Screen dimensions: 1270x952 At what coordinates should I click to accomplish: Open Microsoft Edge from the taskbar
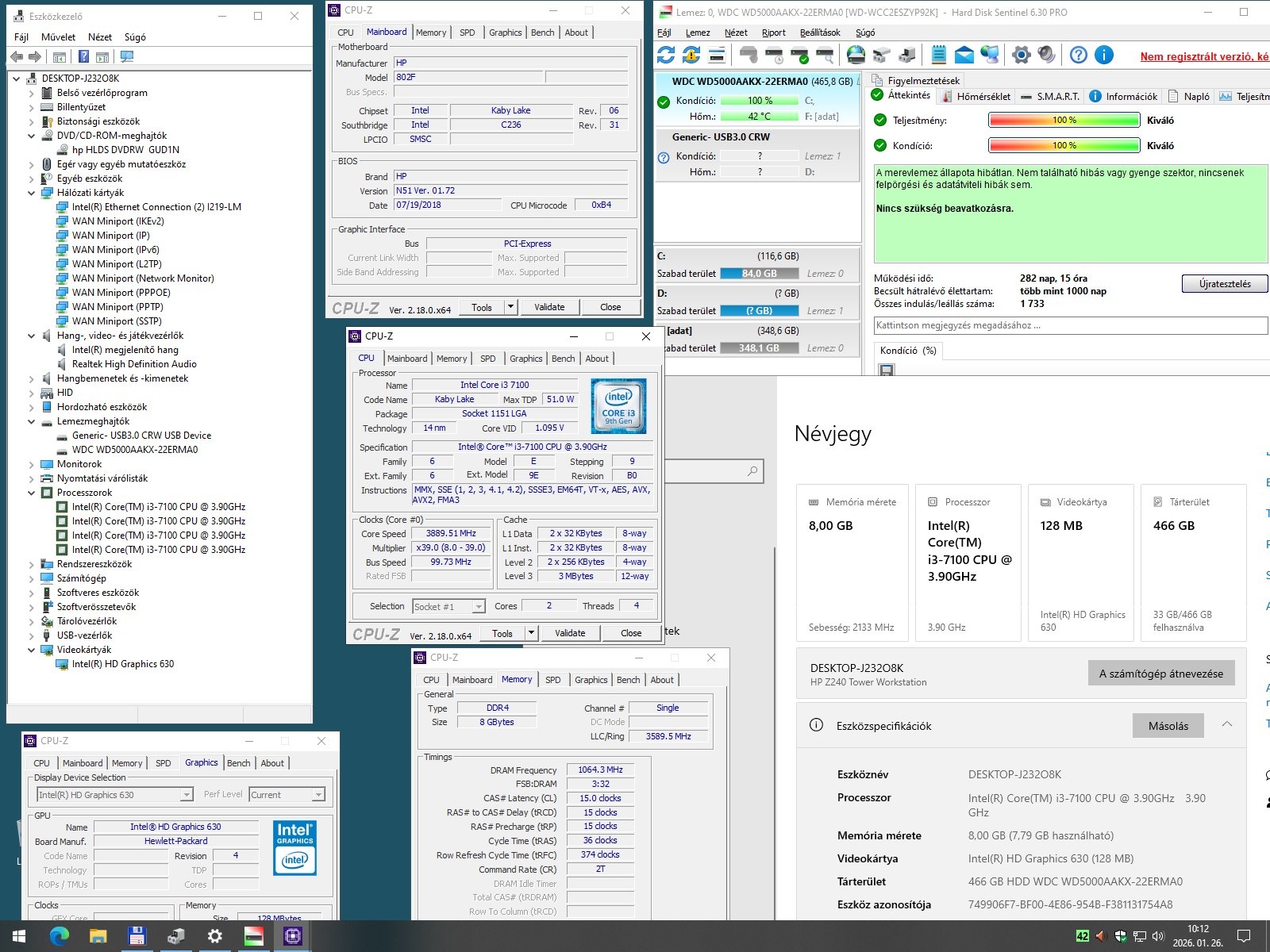pos(60,936)
